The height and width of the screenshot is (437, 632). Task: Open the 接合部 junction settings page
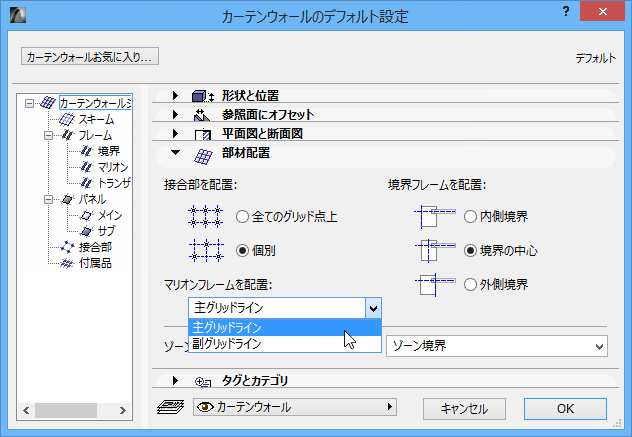point(95,247)
